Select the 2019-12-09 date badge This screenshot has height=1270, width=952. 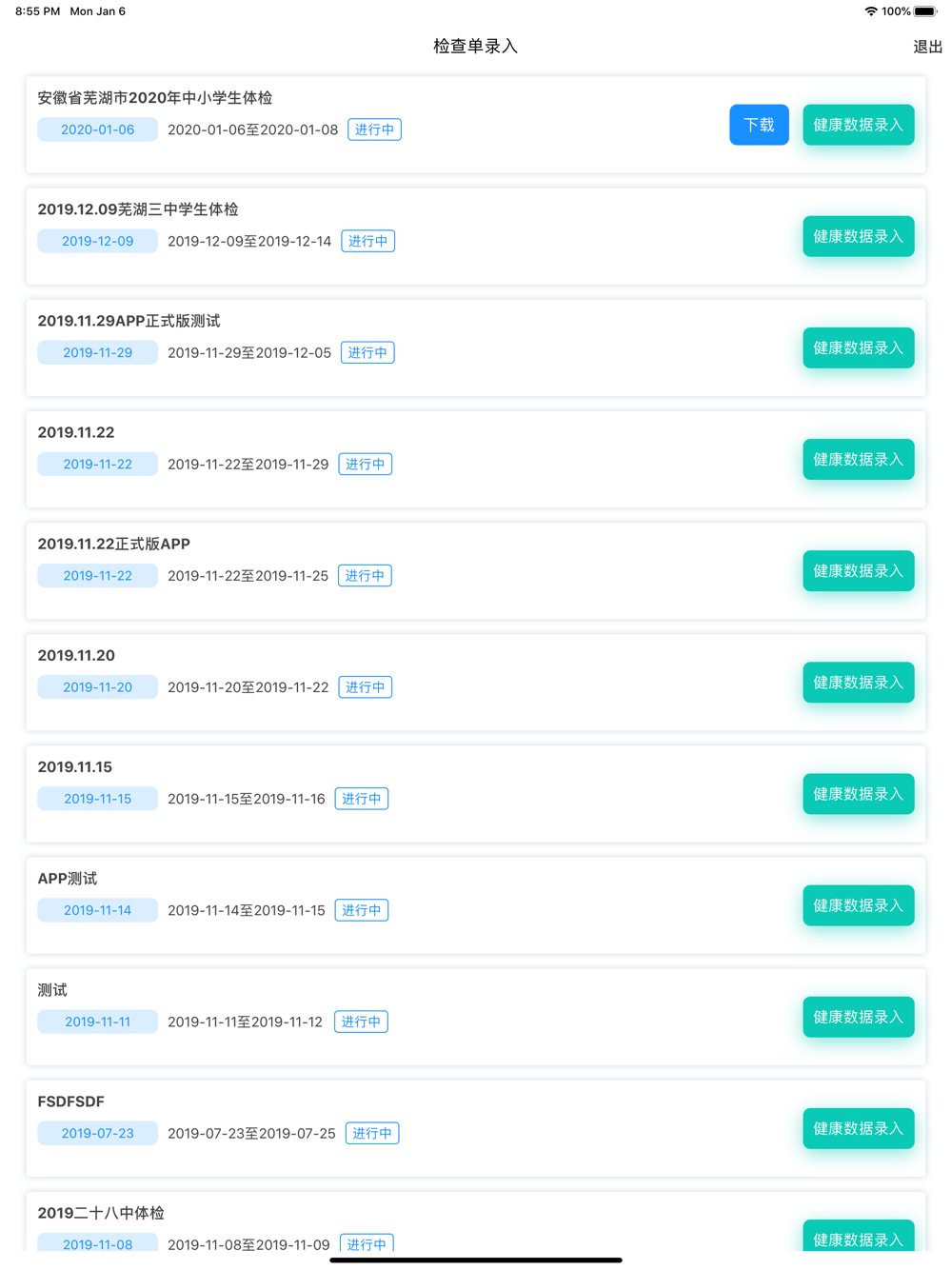coord(97,241)
